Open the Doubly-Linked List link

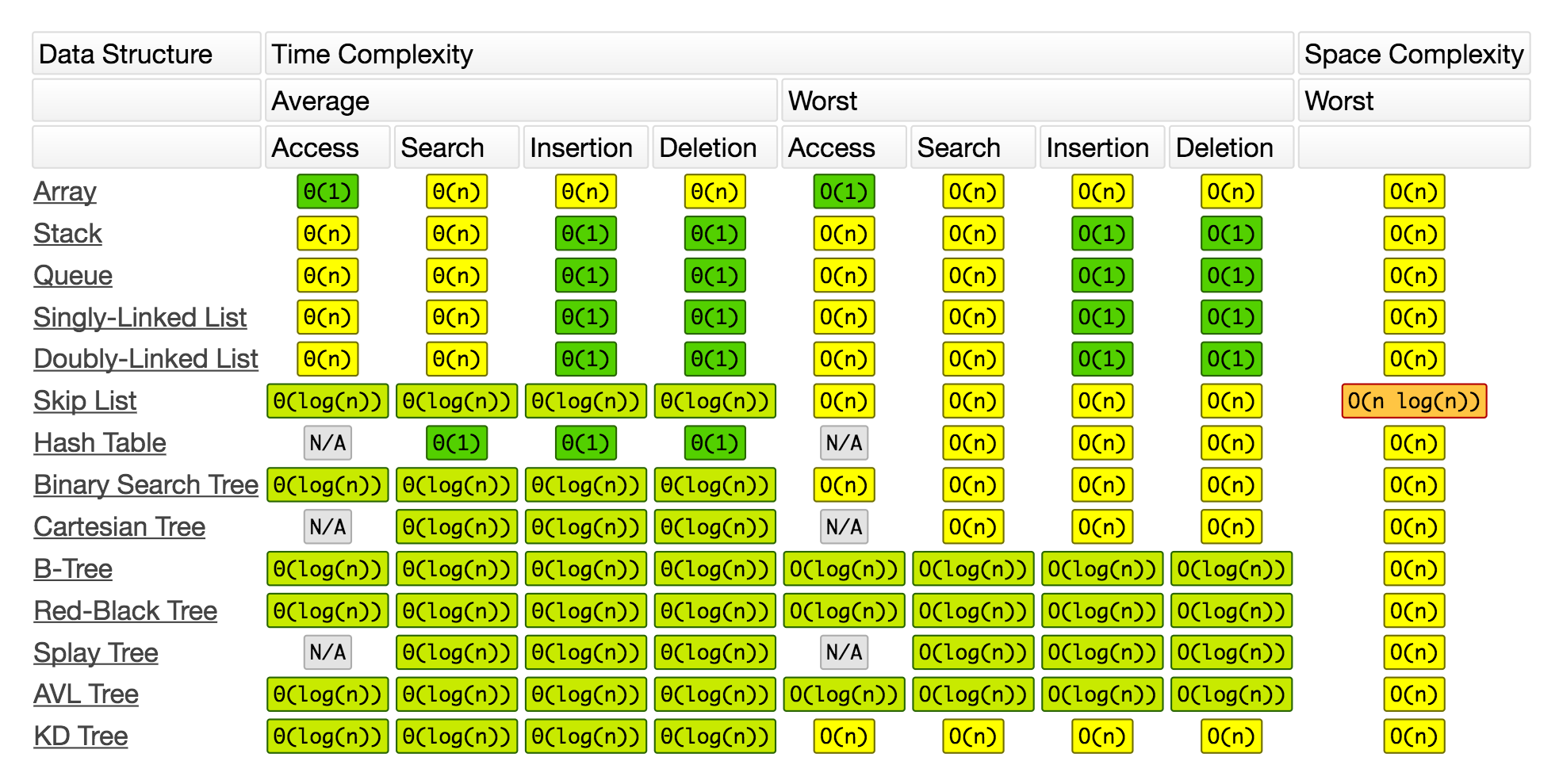[x=146, y=359]
